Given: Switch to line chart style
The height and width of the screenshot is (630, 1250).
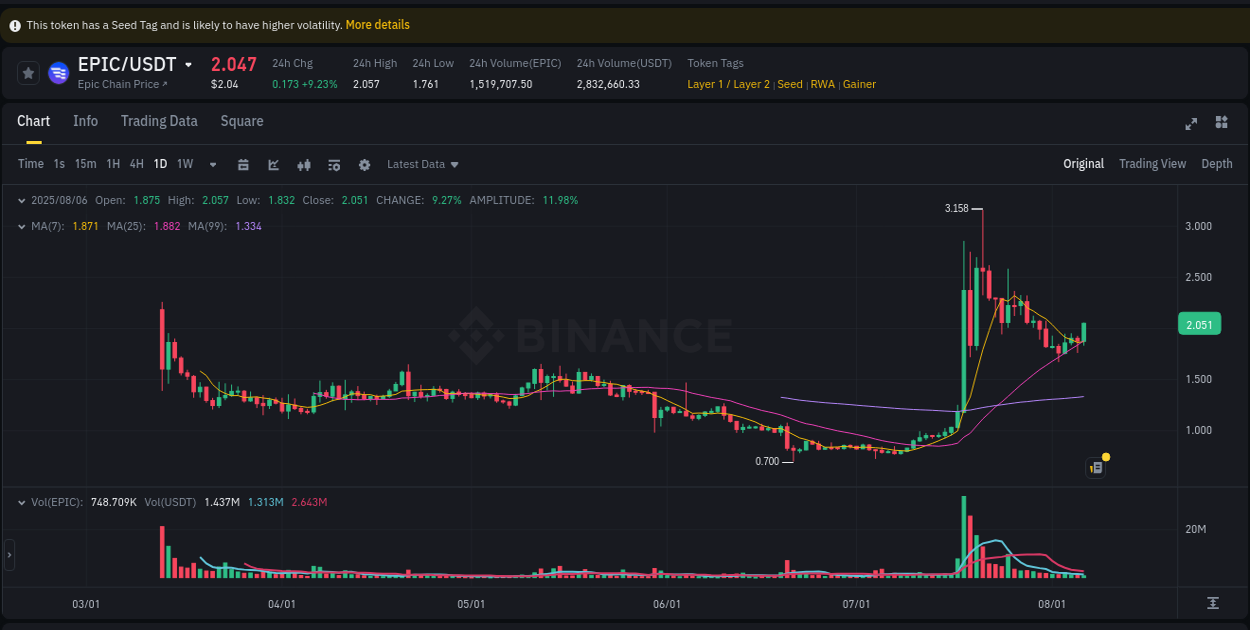Looking at the screenshot, I should point(274,164).
